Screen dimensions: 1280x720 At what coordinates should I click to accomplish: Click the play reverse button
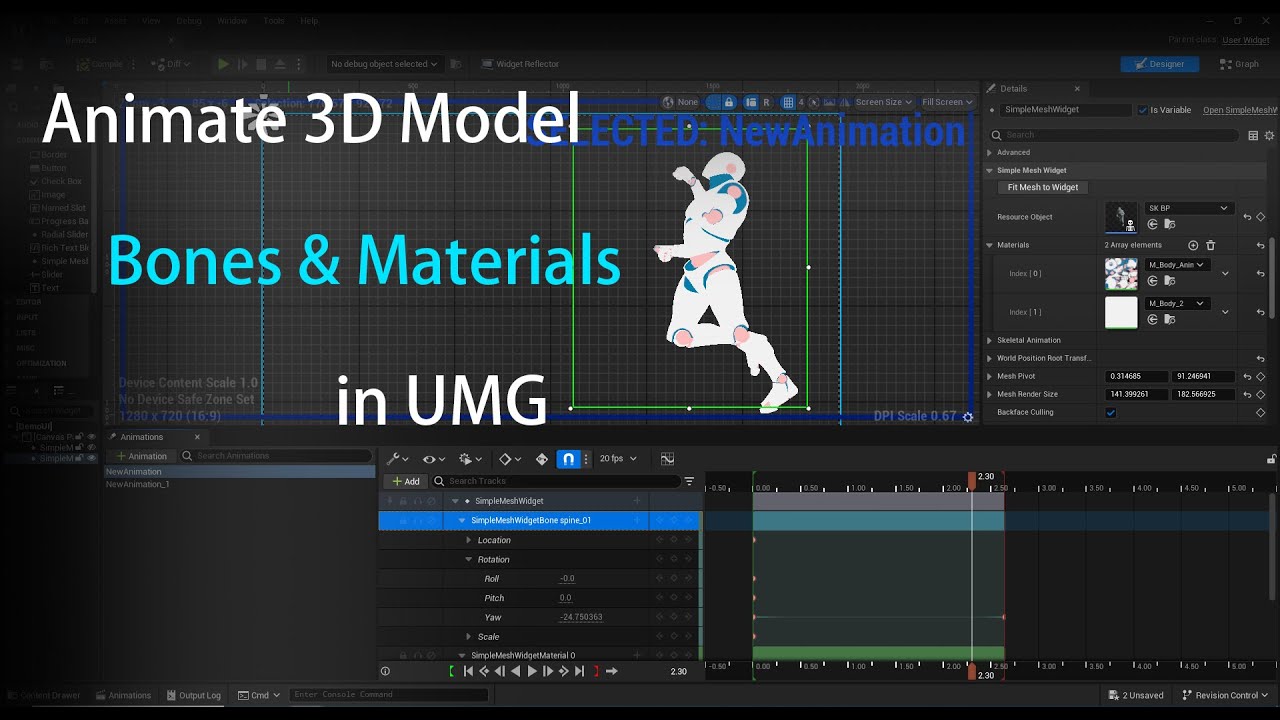516,672
